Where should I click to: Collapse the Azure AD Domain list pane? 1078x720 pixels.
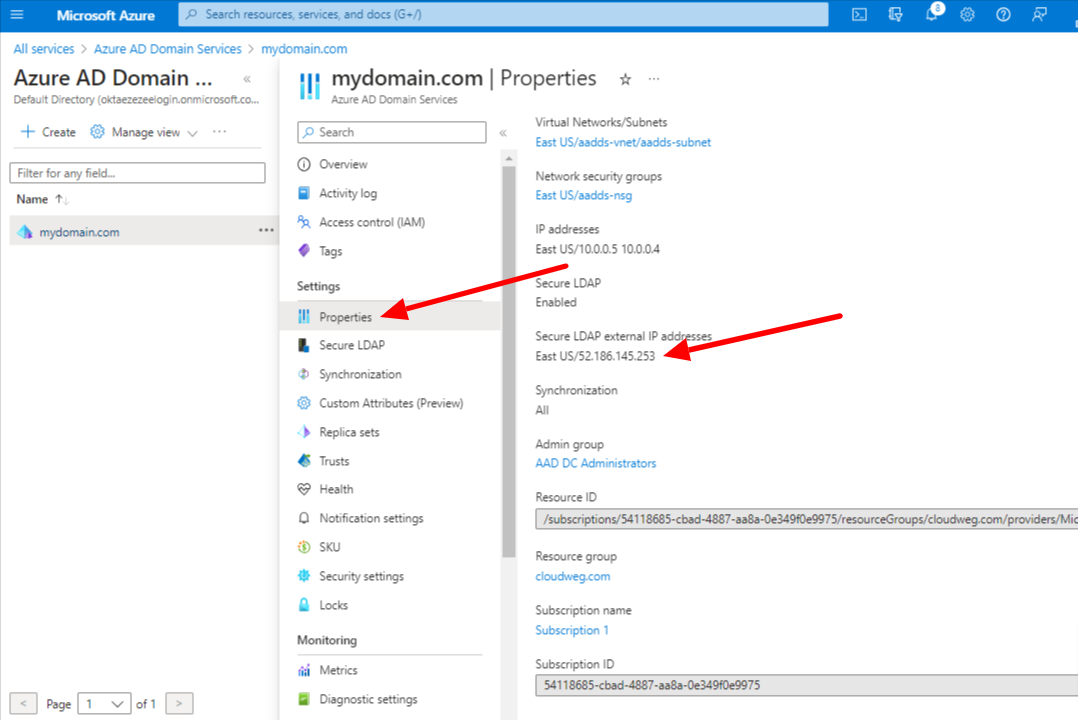(x=247, y=79)
